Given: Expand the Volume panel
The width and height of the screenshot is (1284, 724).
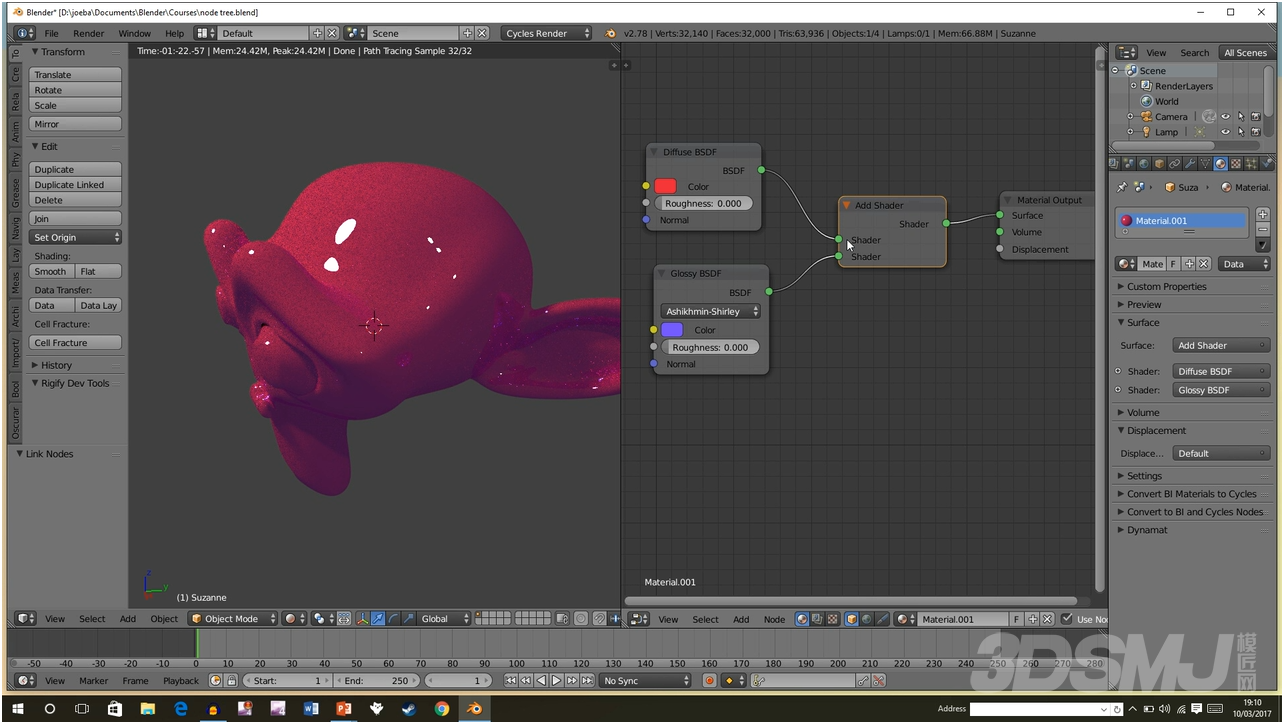Looking at the screenshot, I should point(1143,412).
